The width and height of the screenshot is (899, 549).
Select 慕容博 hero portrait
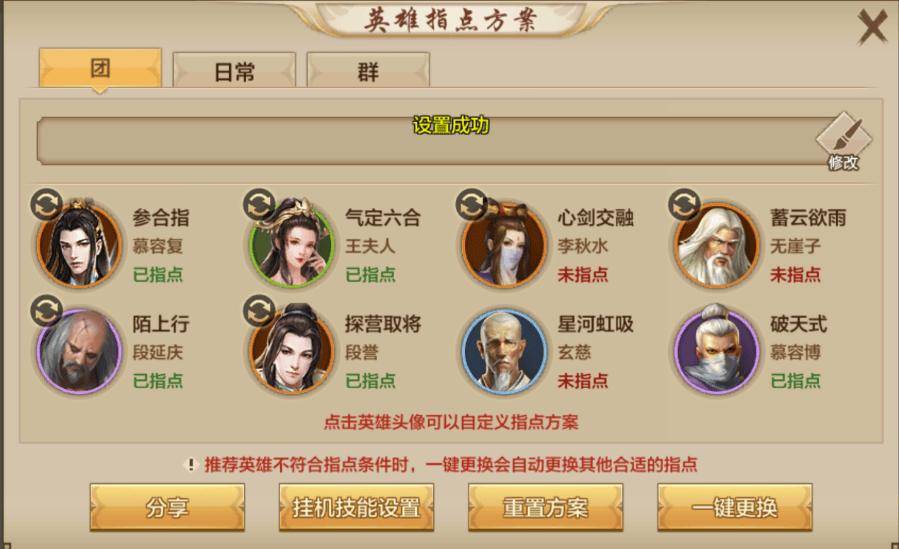[717, 350]
